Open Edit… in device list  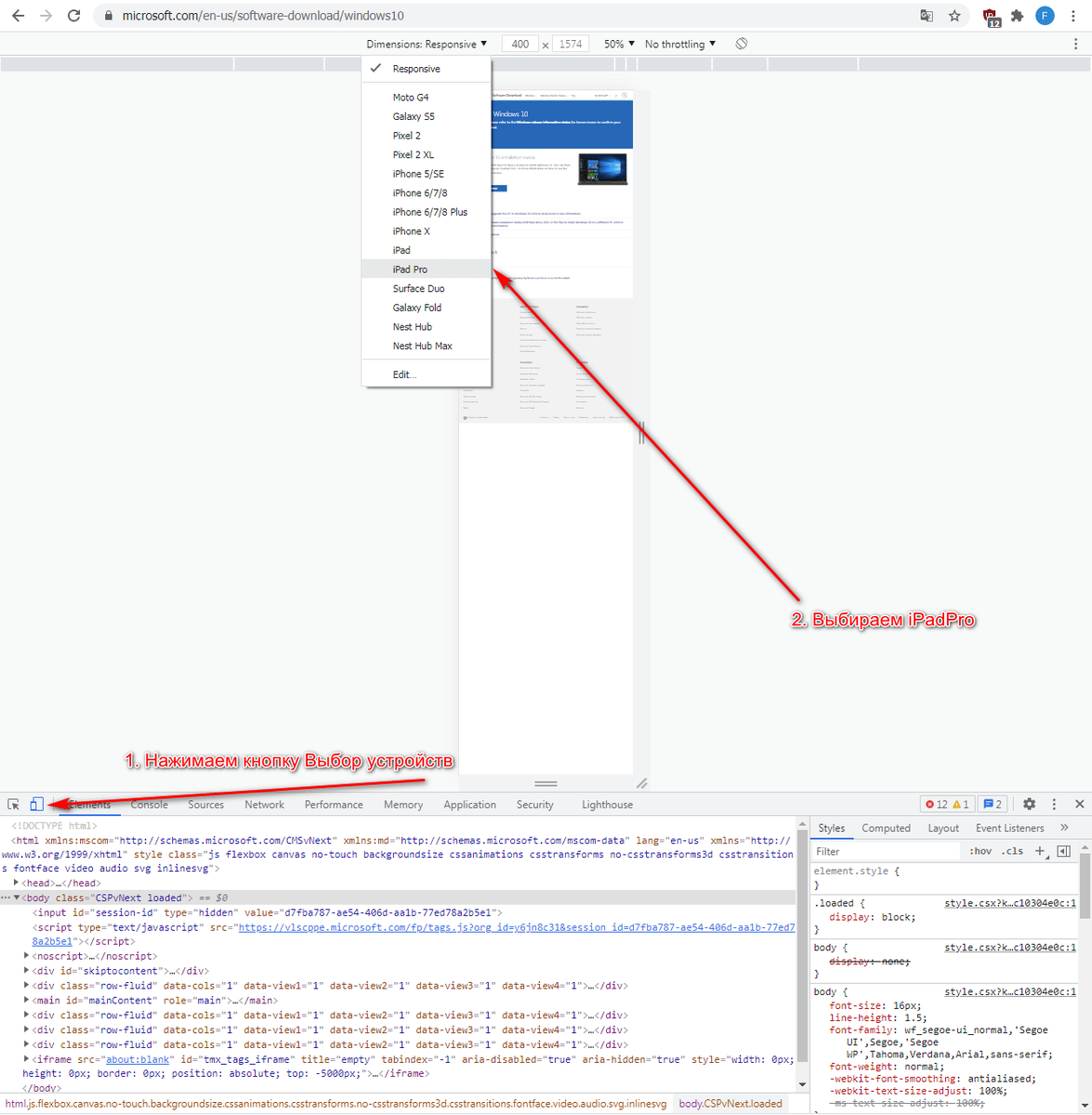pyautogui.click(x=426, y=374)
